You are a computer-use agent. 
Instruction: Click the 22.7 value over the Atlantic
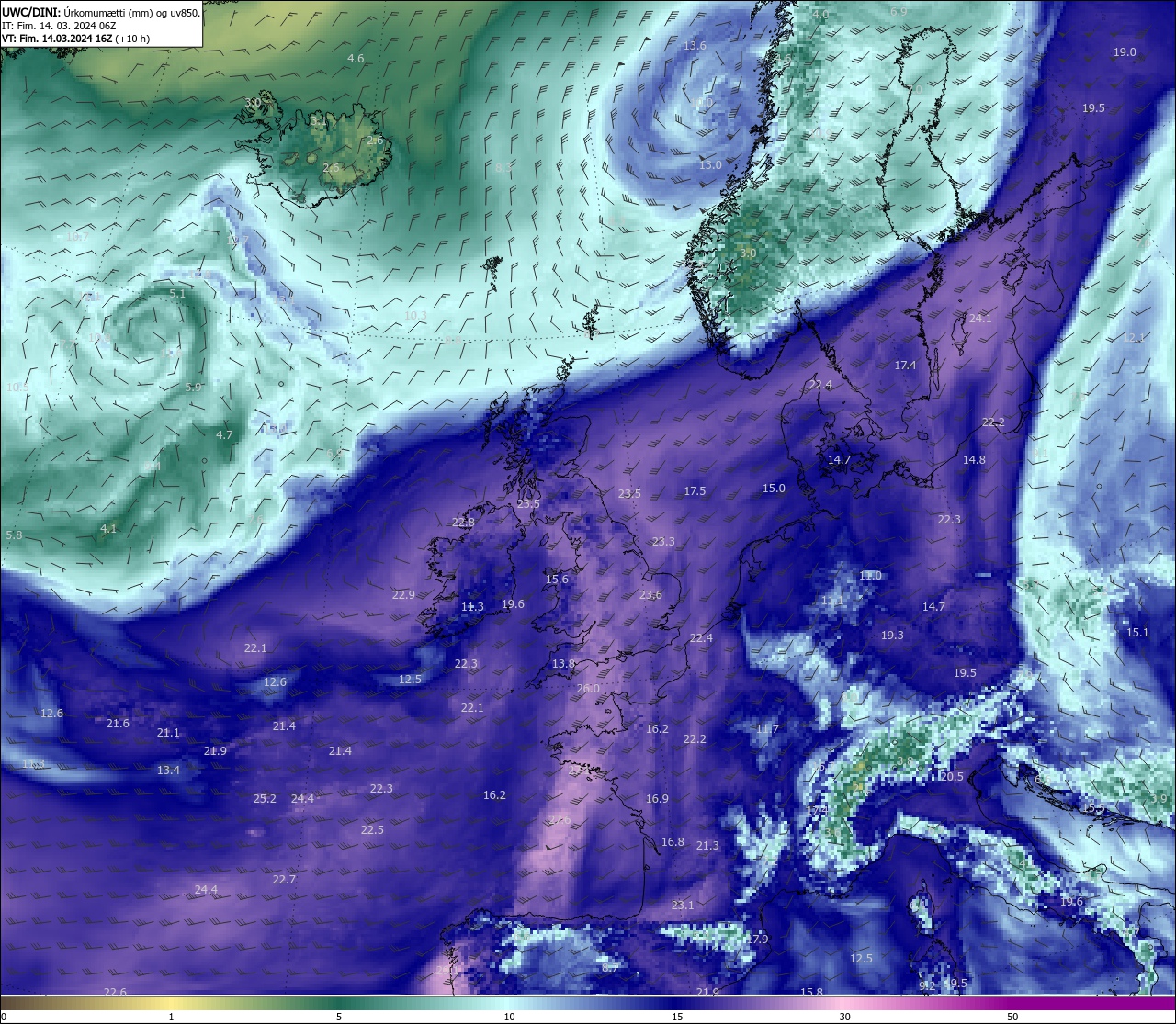tap(284, 879)
